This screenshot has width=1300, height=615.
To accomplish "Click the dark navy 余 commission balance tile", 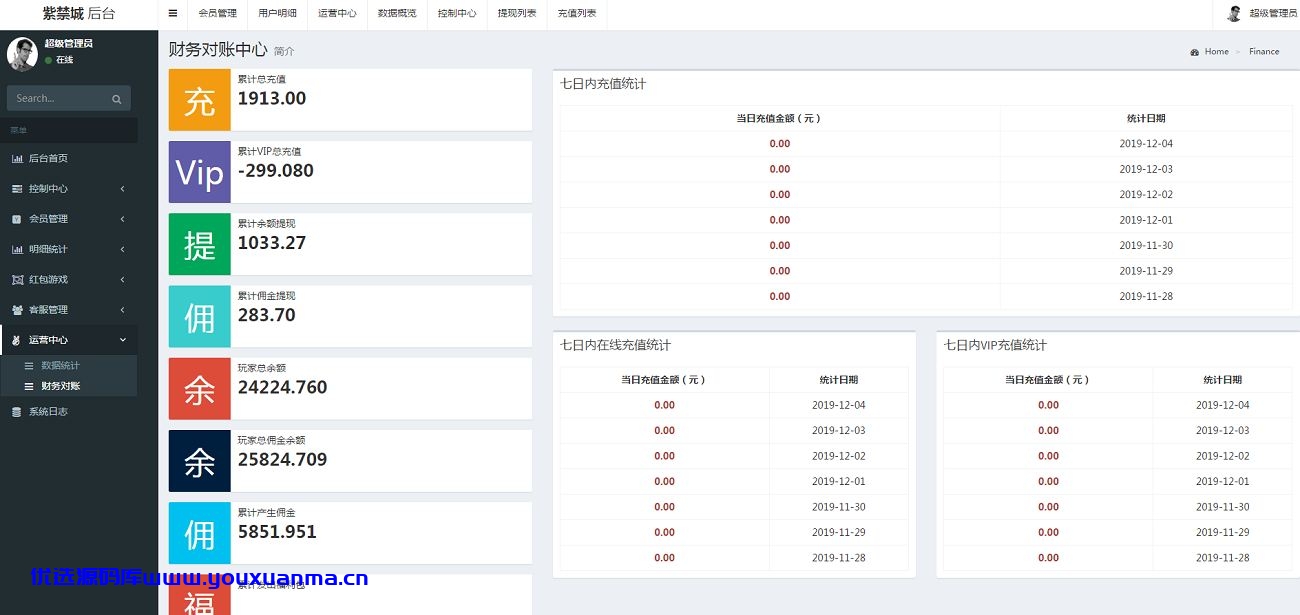I will pyautogui.click(x=200, y=461).
